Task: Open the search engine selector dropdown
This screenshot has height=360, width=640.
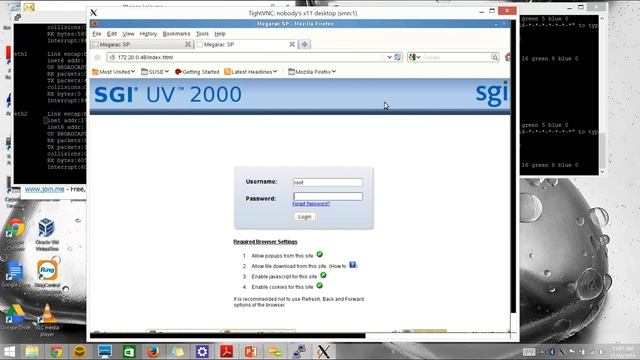Action: click(415, 58)
